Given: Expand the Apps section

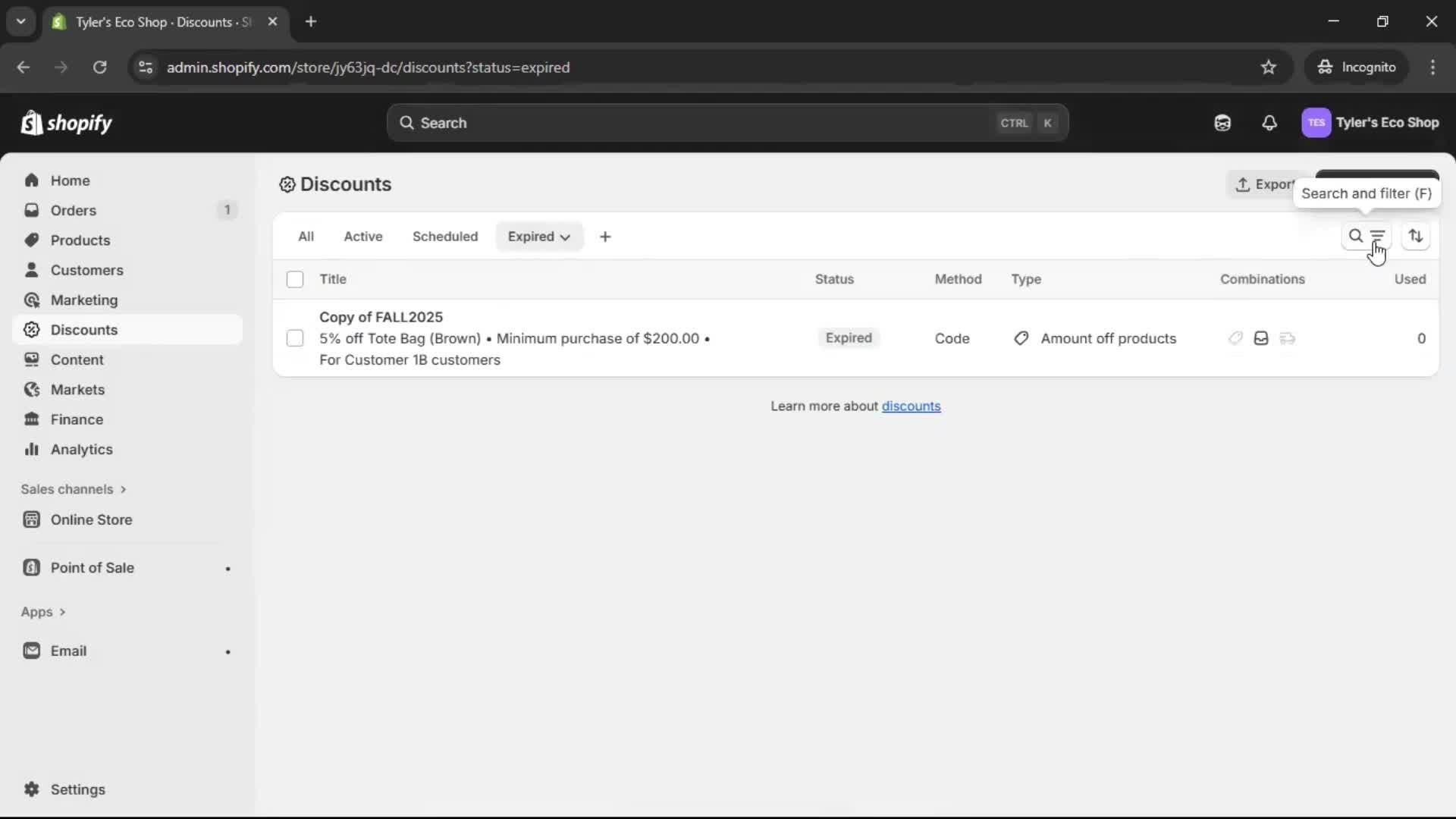Looking at the screenshot, I should pyautogui.click(x=43, y=612).
